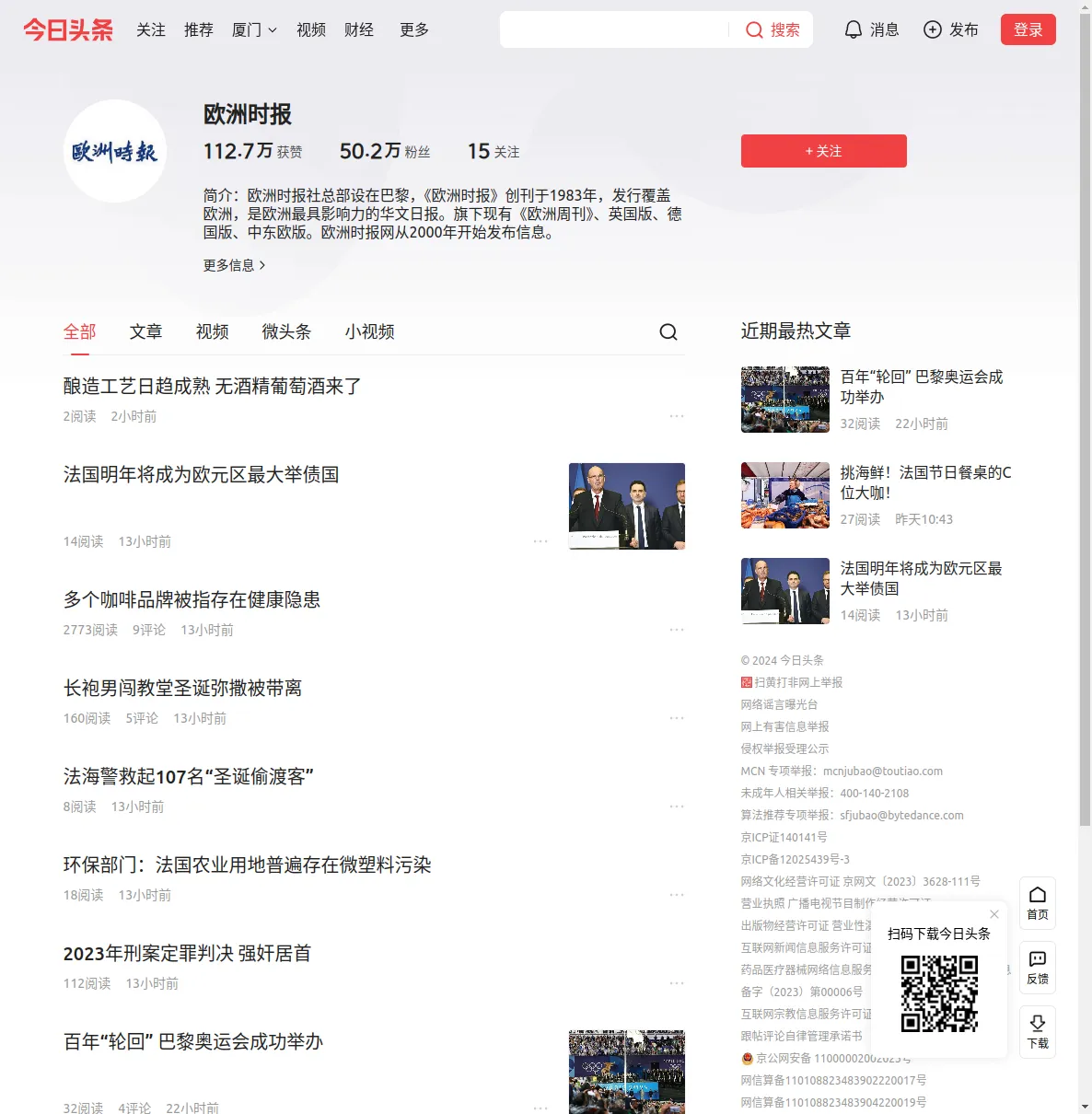Switch to the 视频 content tab
Screen dimensions: 1092x1114
pyautogui.click(x=213, y=331)
